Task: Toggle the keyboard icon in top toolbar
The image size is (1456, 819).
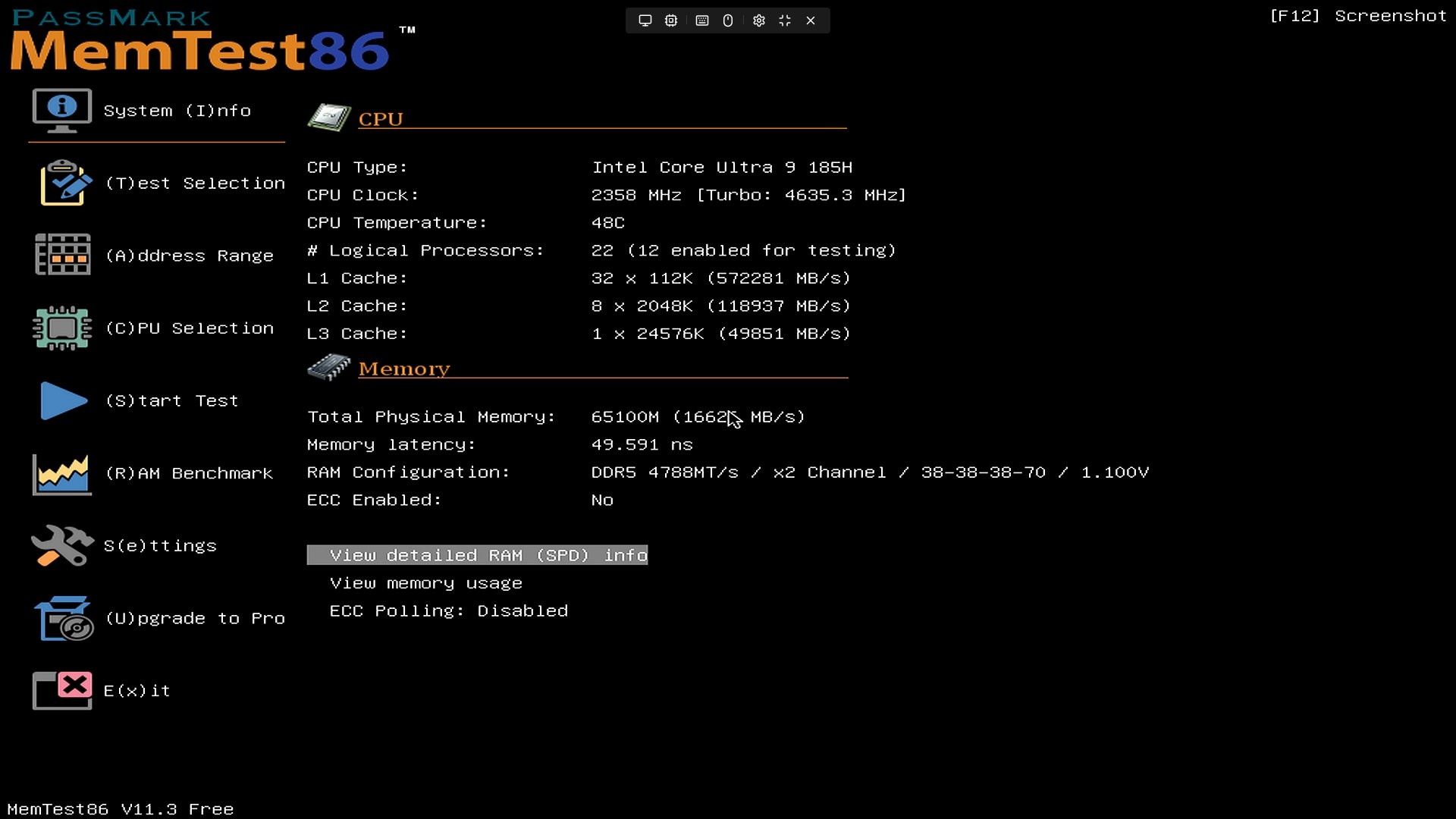Action: [702, 20]
